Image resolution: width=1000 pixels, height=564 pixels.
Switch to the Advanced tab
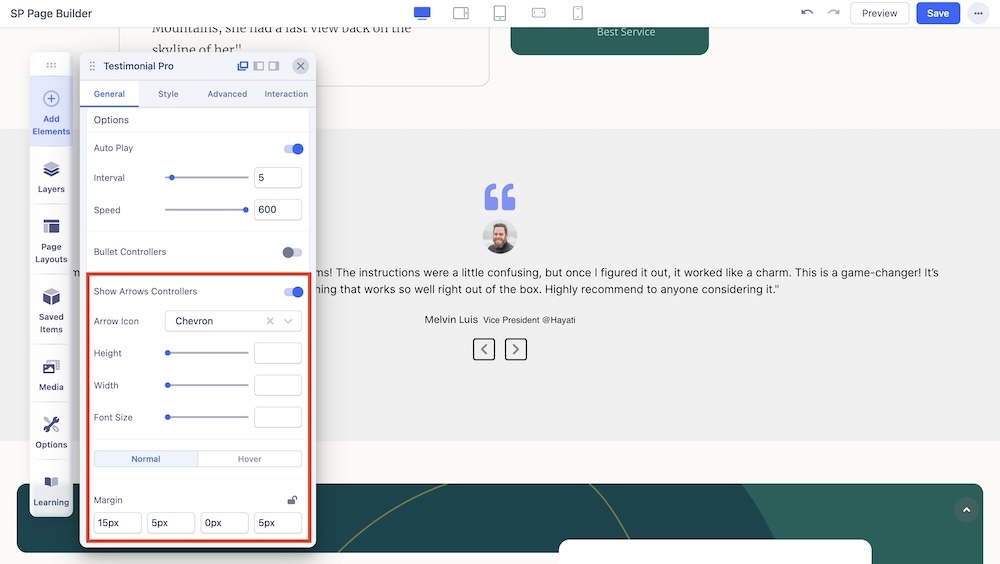click(x=227, y=94)
